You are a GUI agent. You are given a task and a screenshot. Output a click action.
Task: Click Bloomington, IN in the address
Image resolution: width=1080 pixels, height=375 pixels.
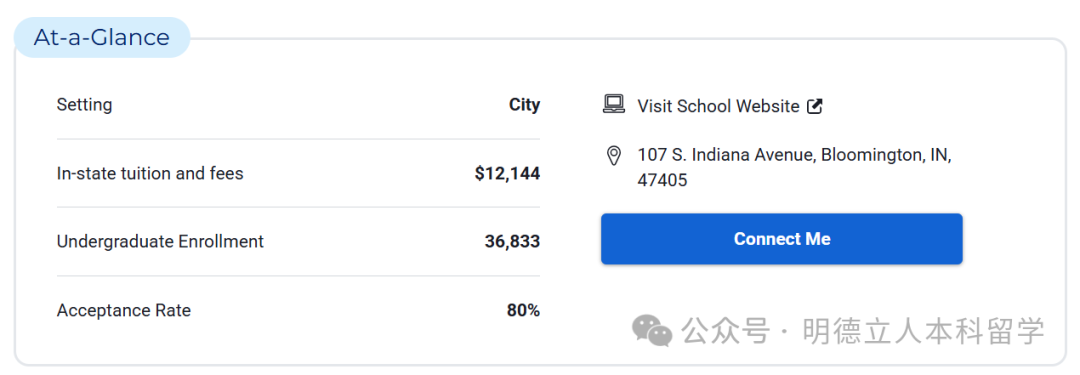886,155
